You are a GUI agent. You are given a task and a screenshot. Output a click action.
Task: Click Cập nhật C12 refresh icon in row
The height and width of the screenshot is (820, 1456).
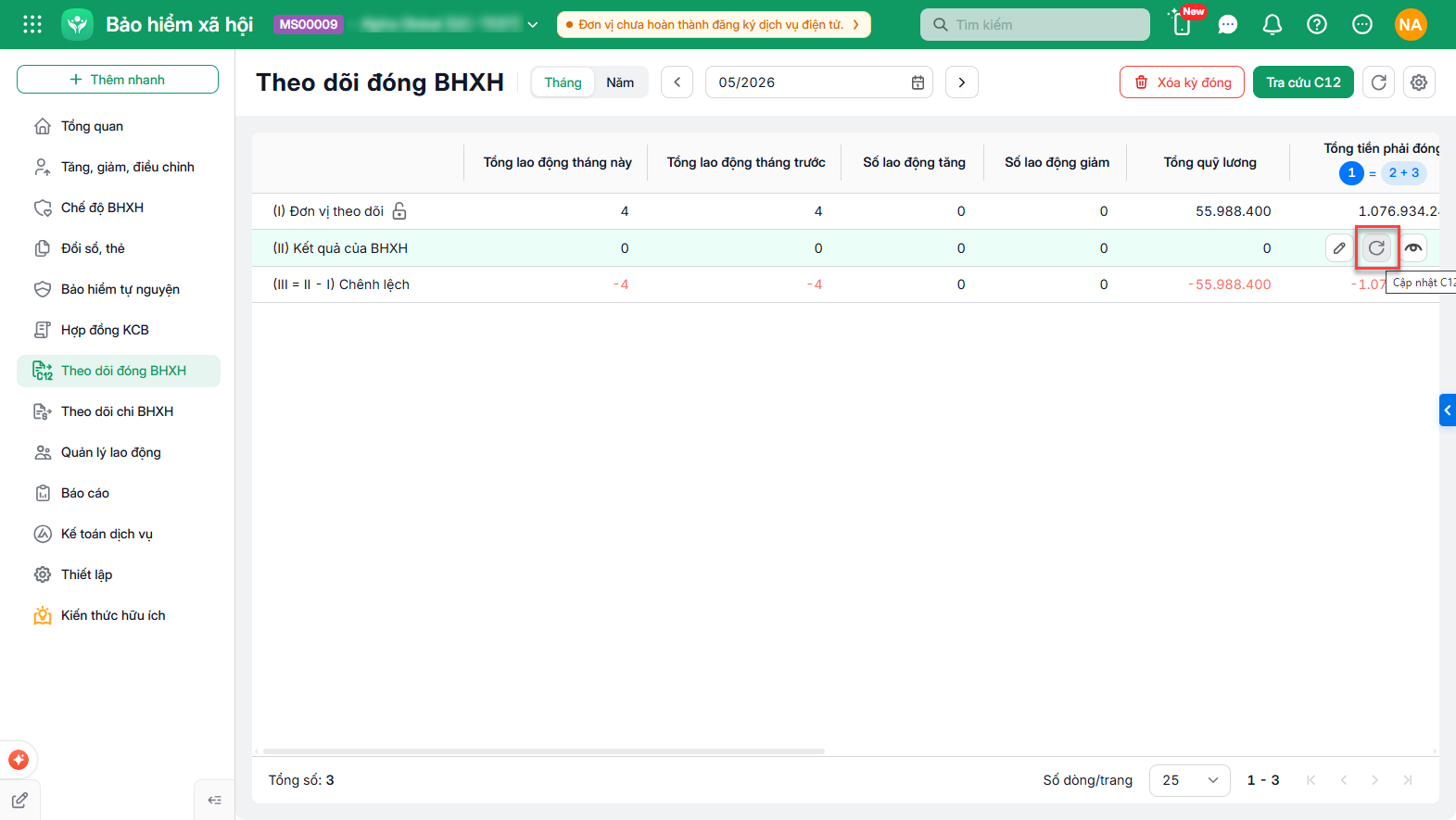tap(1377, 248)
